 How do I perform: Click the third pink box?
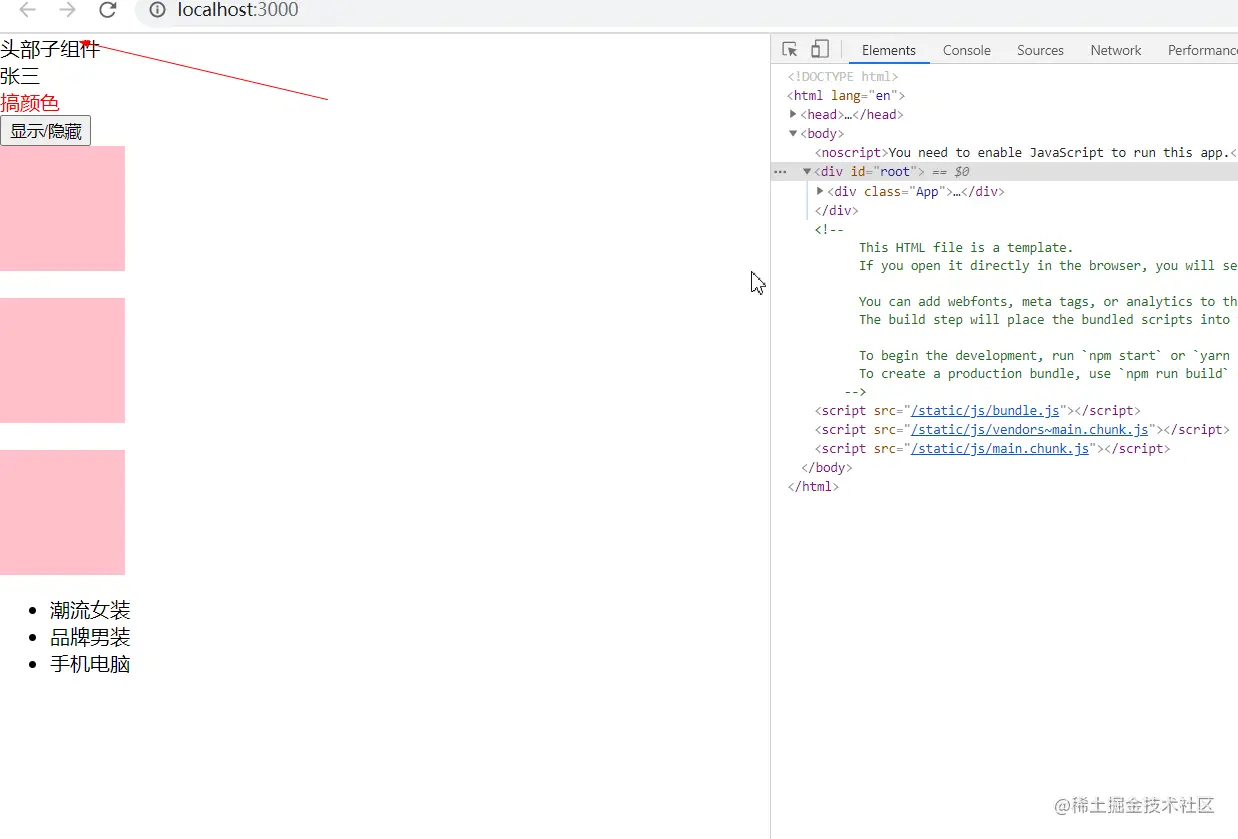(x=62, y=512)
